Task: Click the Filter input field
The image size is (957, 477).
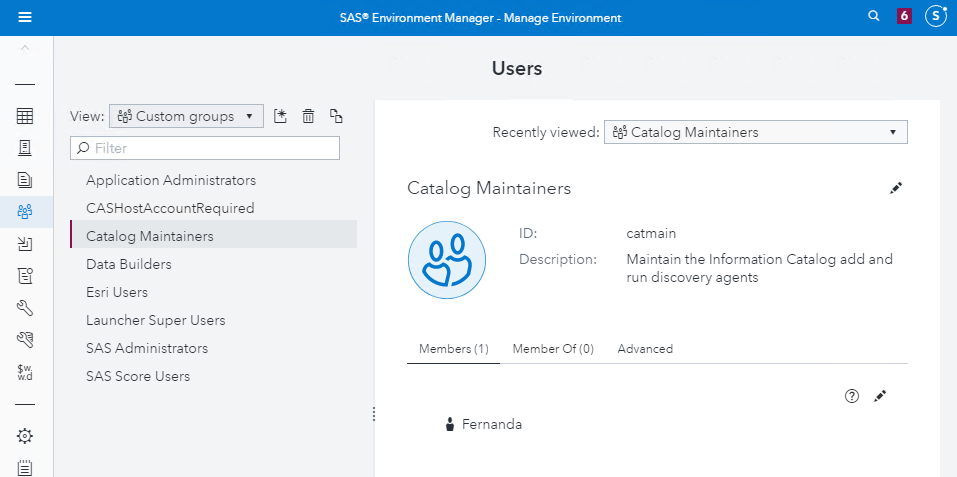Action: click(205, 148)
